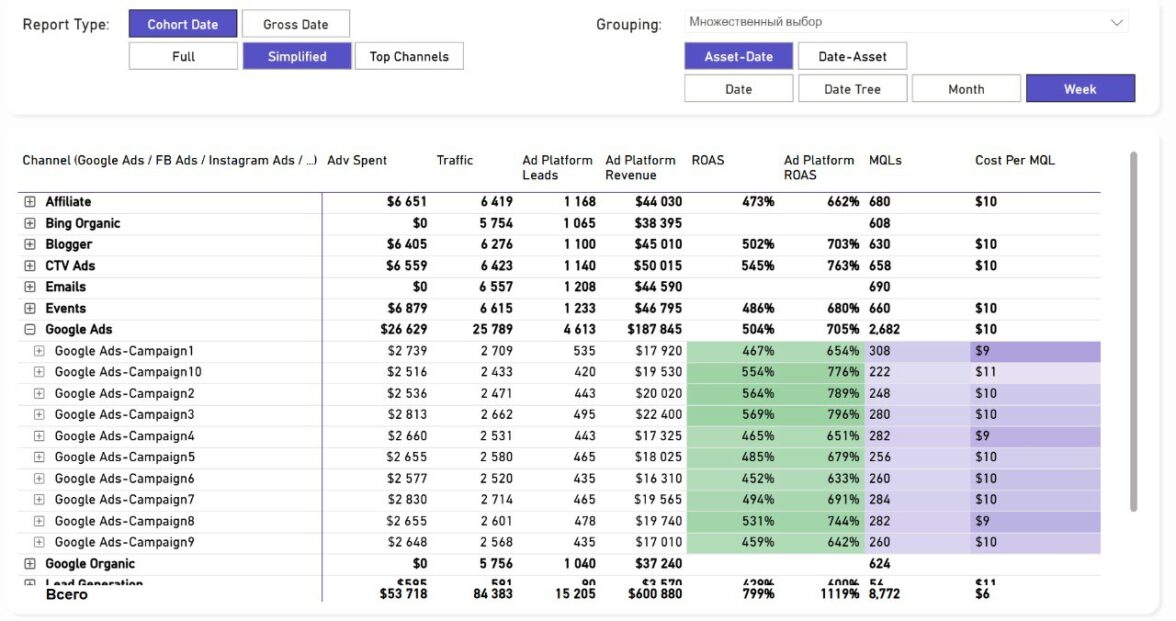
Task: Expand the Google Ads-Campaign9 row
Action: click(x=40, y=542)
